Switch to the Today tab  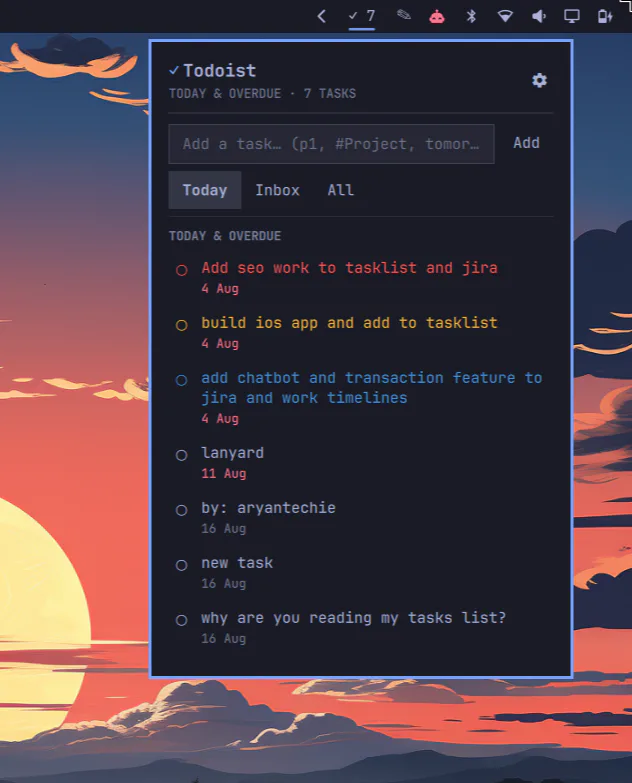coord(205,190)
